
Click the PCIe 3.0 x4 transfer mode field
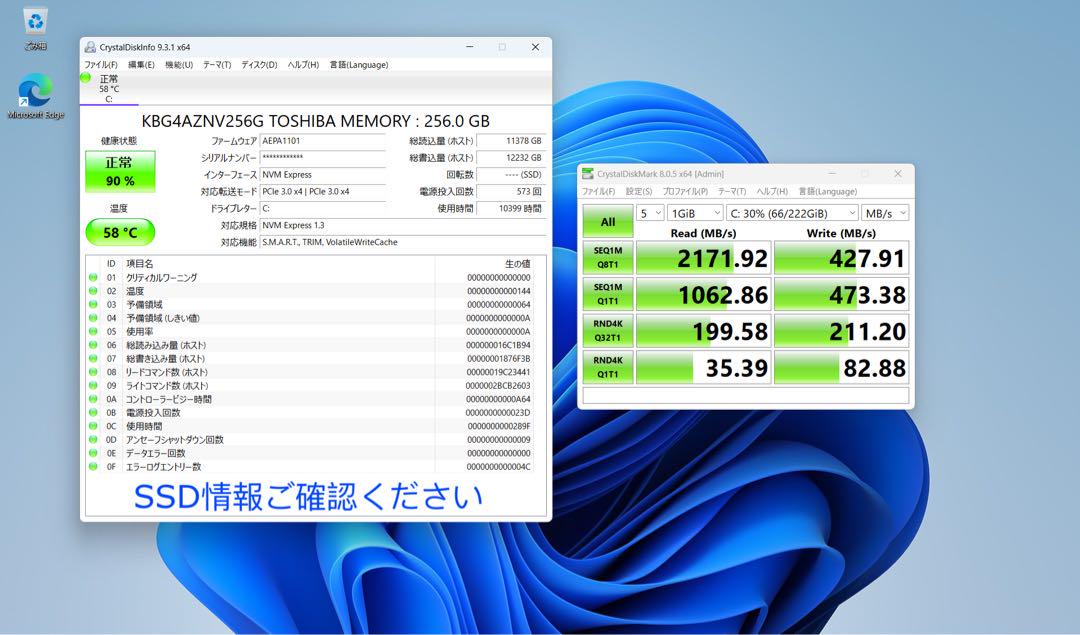pos(322,191)
